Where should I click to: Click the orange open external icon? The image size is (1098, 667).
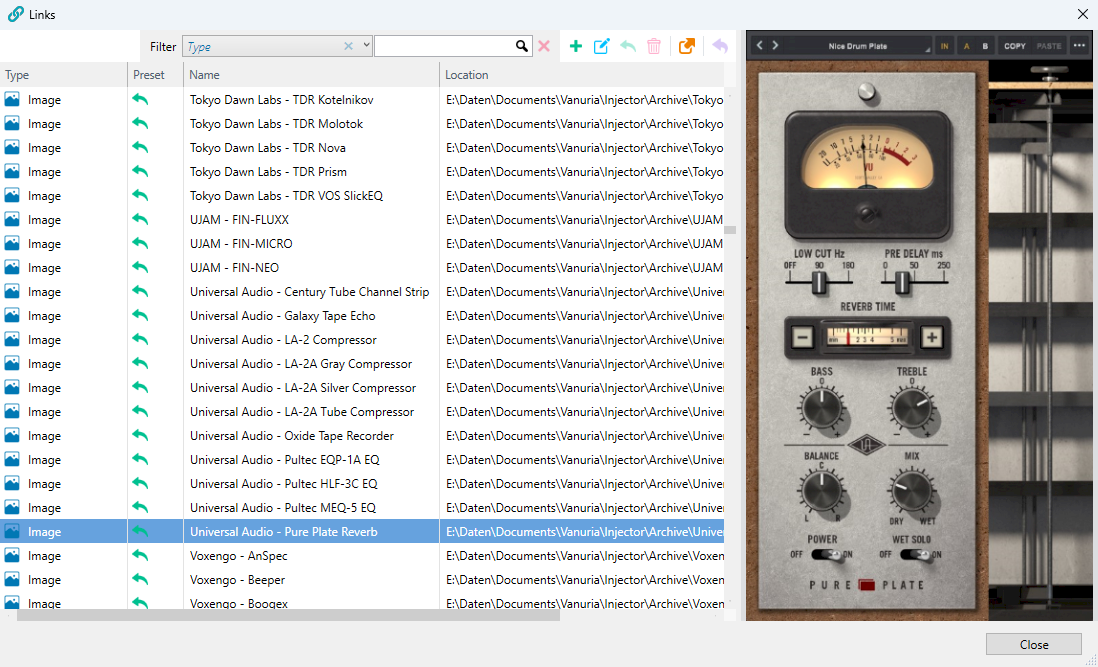click(x=687, y=46)
